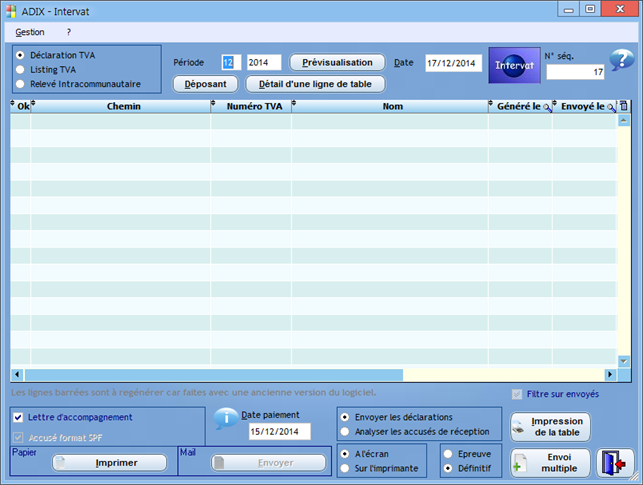The width and height of the screenshot is (643, 485).
Task: Click Impression de la table button
Action: pos(550,427)
